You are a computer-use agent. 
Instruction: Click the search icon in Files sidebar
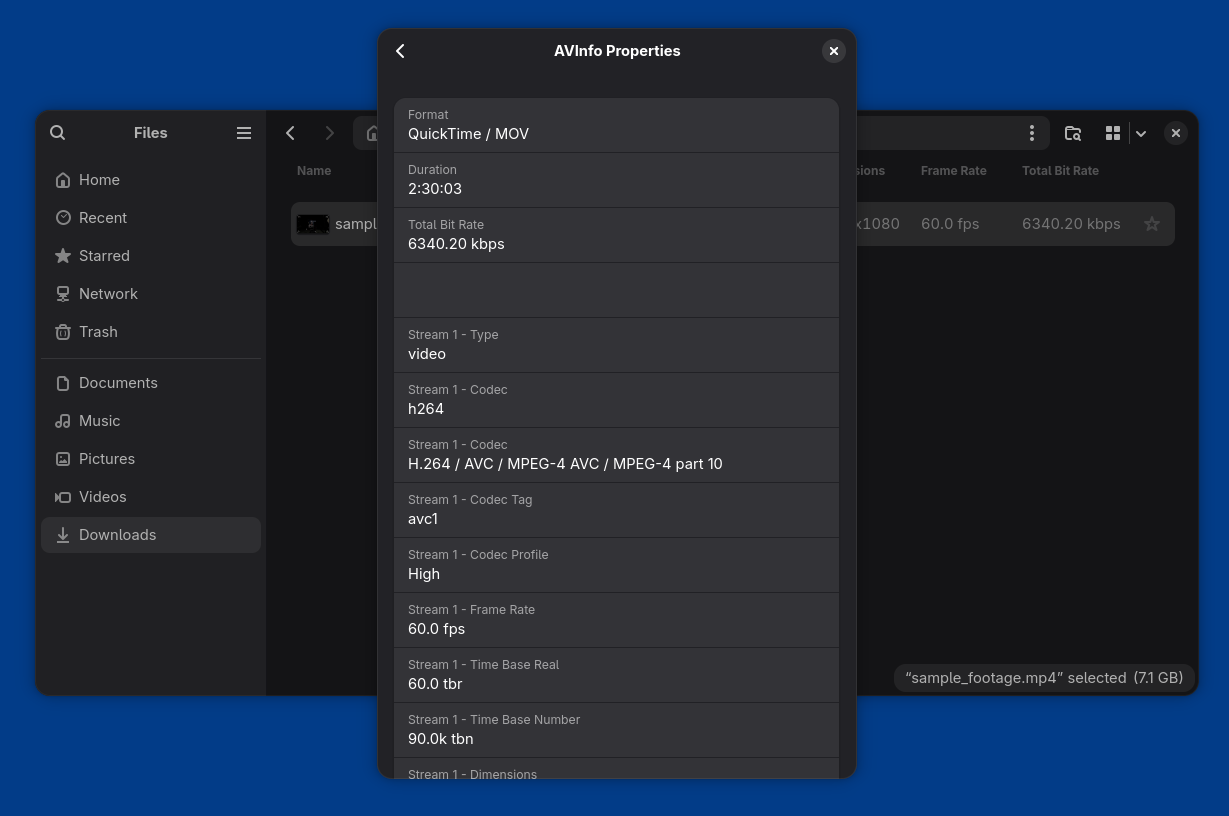tap(58, 133)
